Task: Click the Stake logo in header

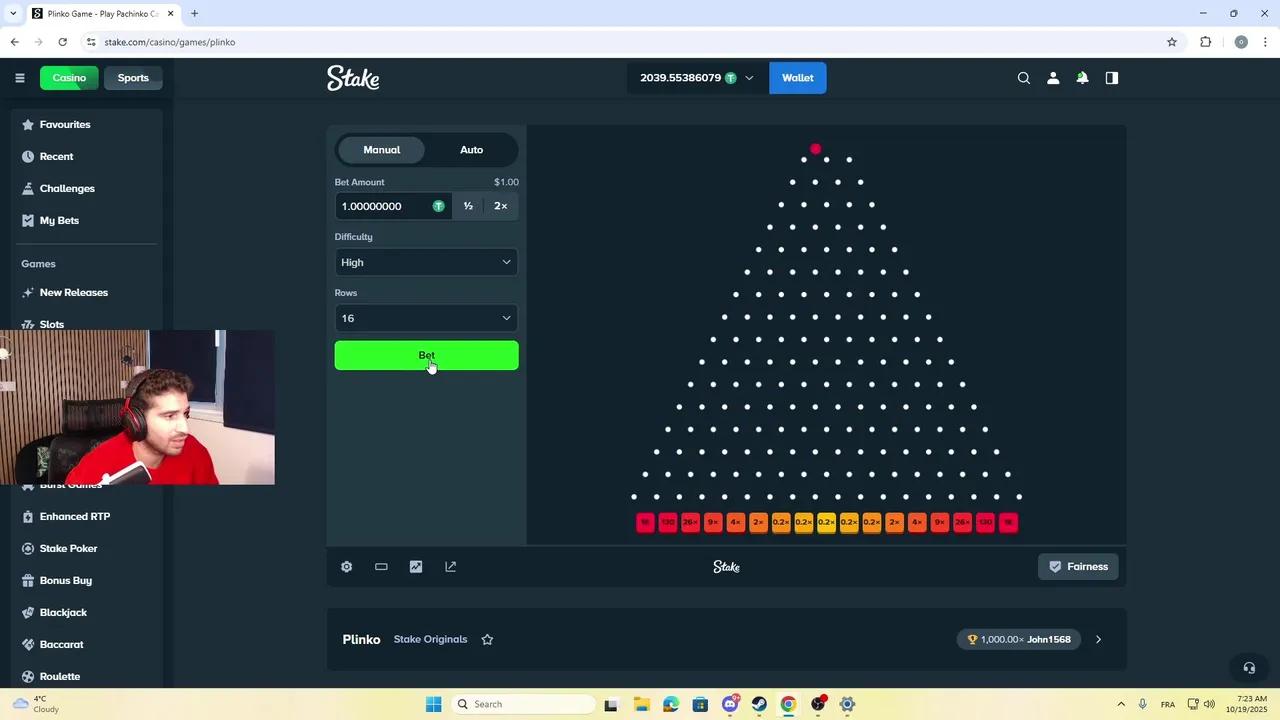Action: click(353, 78)
